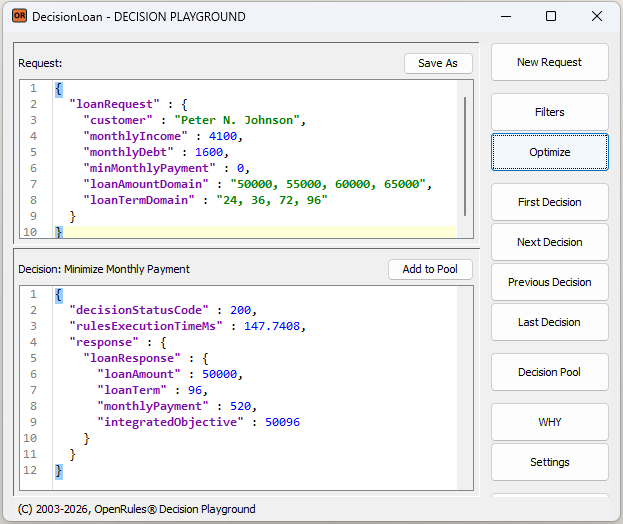Click line 12 closing brace in decision editor
The height and width of the screenshot is (524, 623).
click(59, 470)
